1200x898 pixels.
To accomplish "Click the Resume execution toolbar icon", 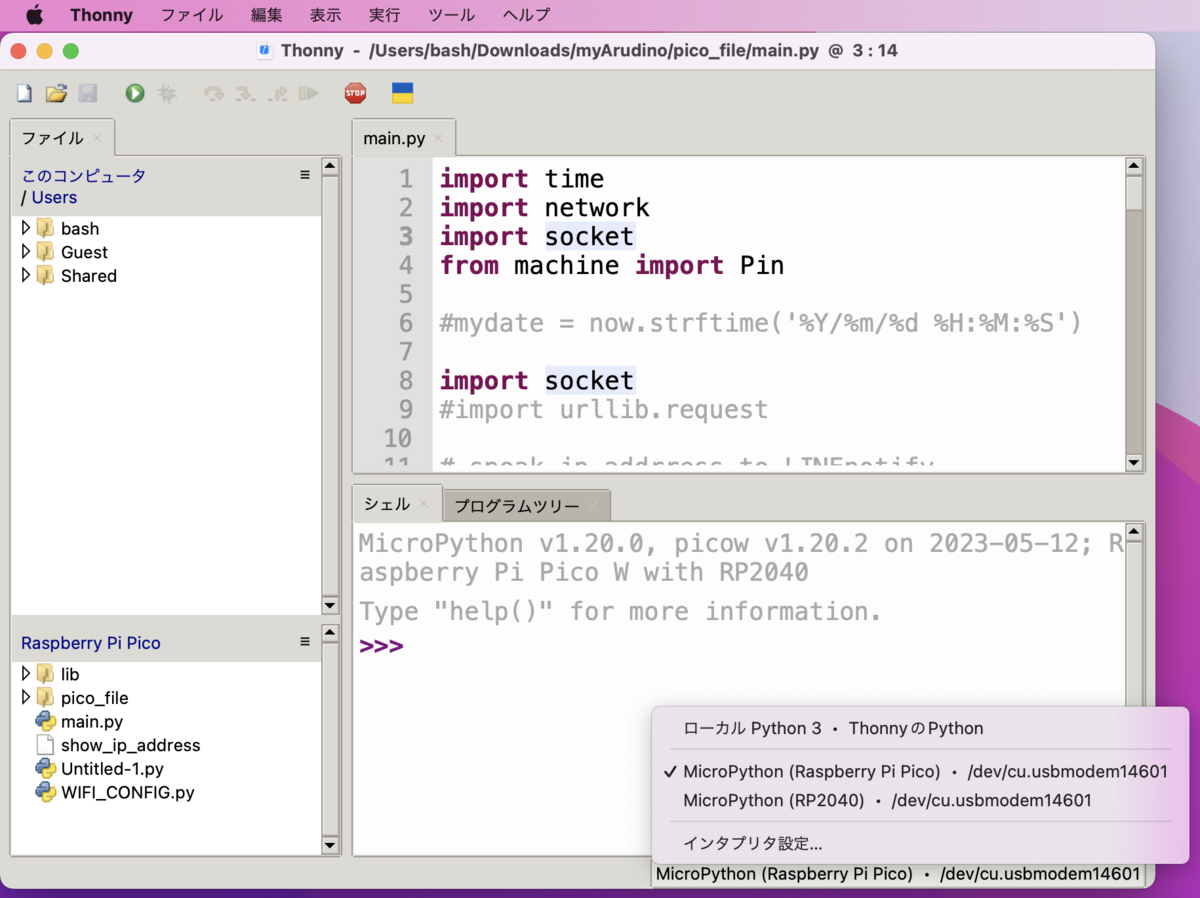I will click(309, 93).
